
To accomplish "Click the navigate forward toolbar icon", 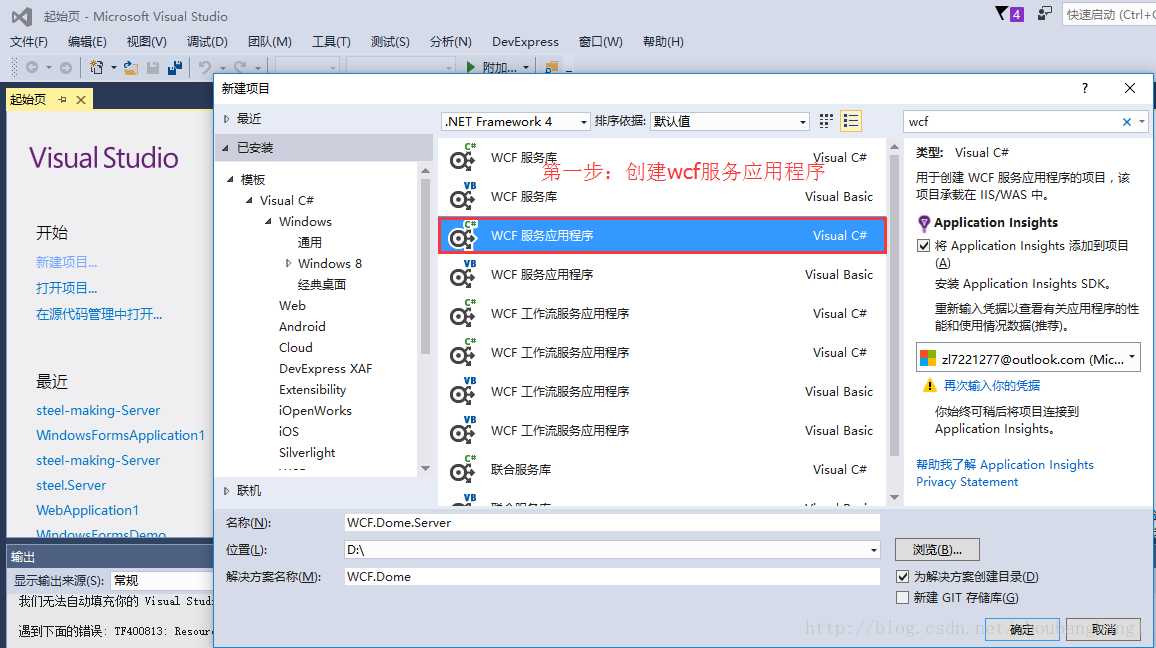I will (x=66, y=67).
